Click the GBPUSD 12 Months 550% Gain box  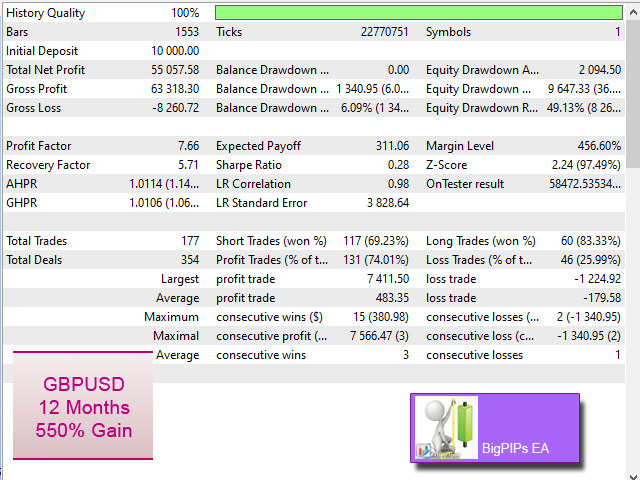83,405
